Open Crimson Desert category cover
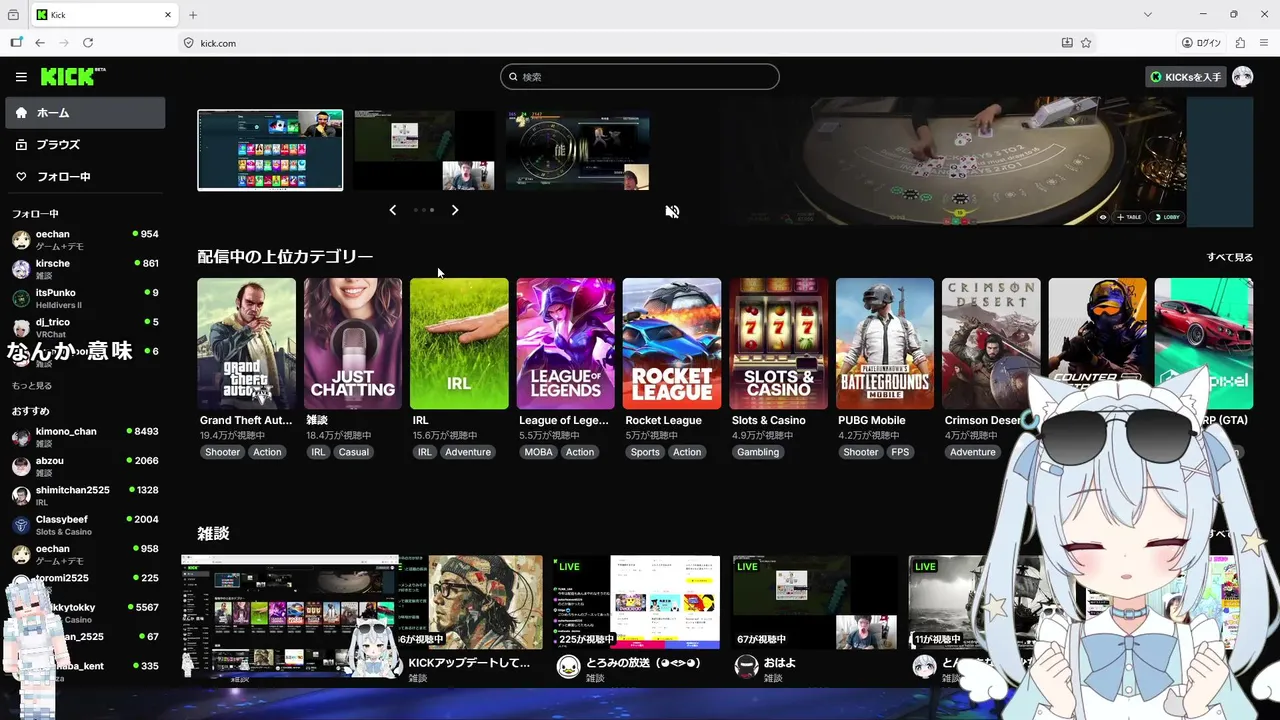This screenshot has width=1280, height=720. tap(991, 344)
